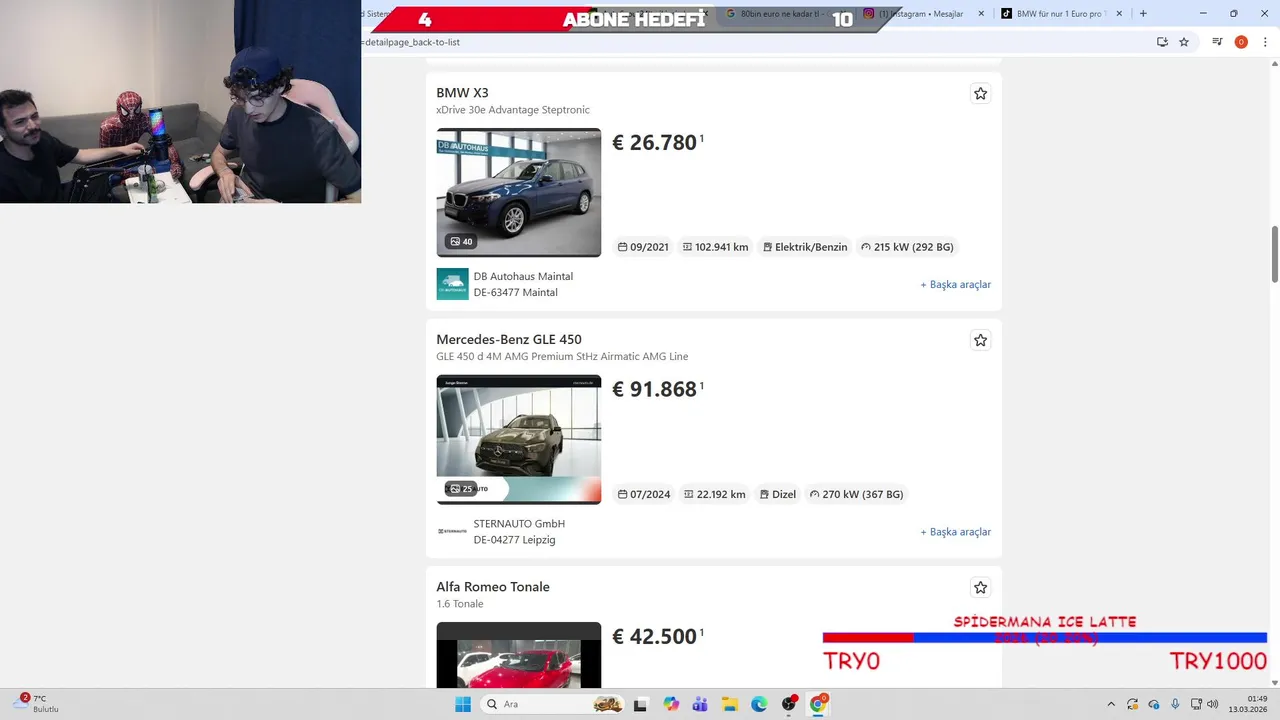Click the price € 42.500
Screen dimensions: 1280x720
655,637
